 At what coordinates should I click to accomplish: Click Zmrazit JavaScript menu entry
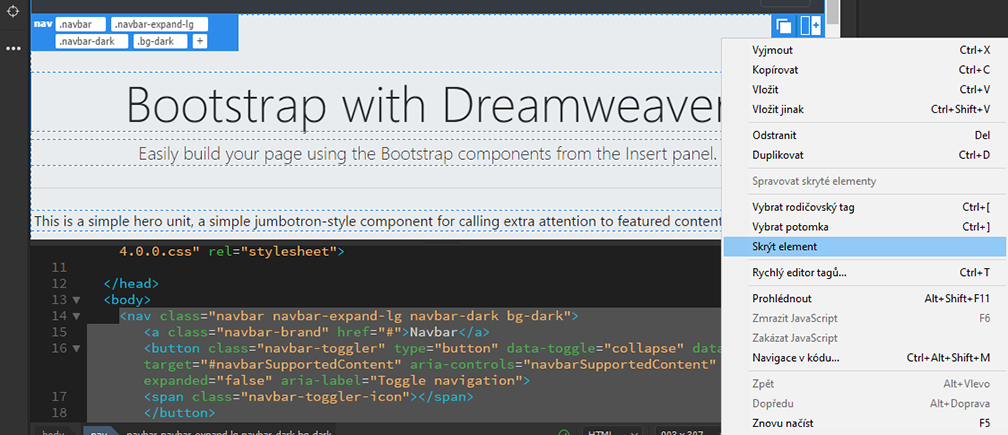[x=865, y=319]
